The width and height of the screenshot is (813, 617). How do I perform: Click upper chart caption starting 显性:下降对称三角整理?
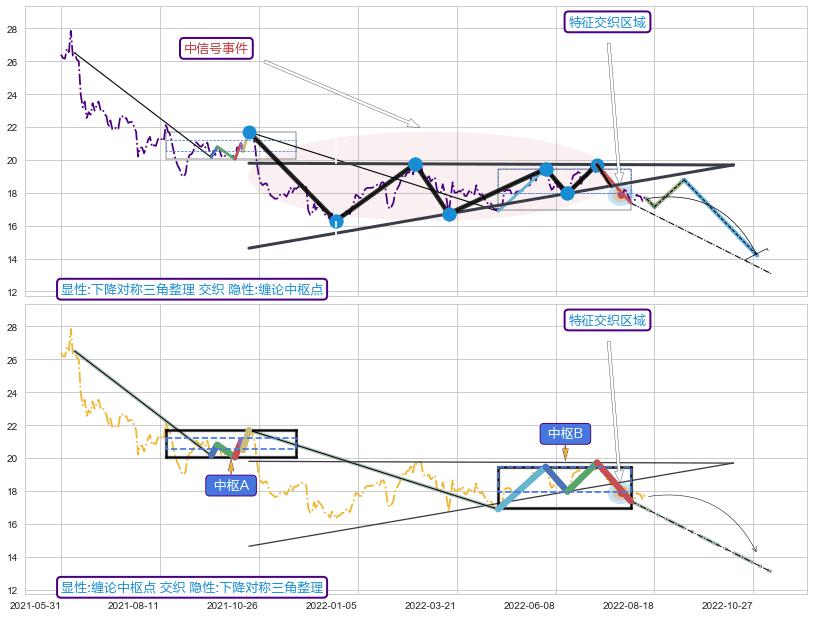click(193, 290)
